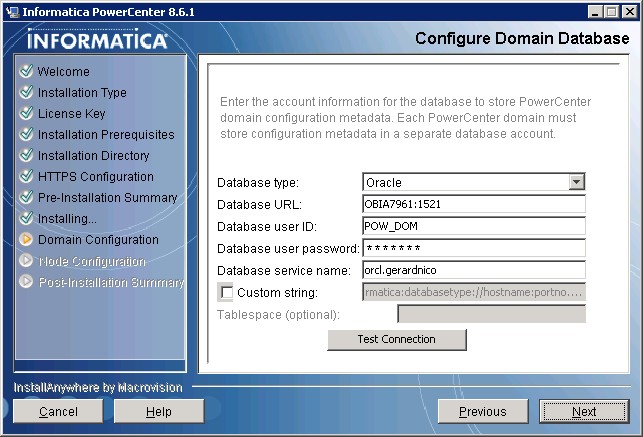
Task: Click the Database user ID field
Action: (474, 226)
